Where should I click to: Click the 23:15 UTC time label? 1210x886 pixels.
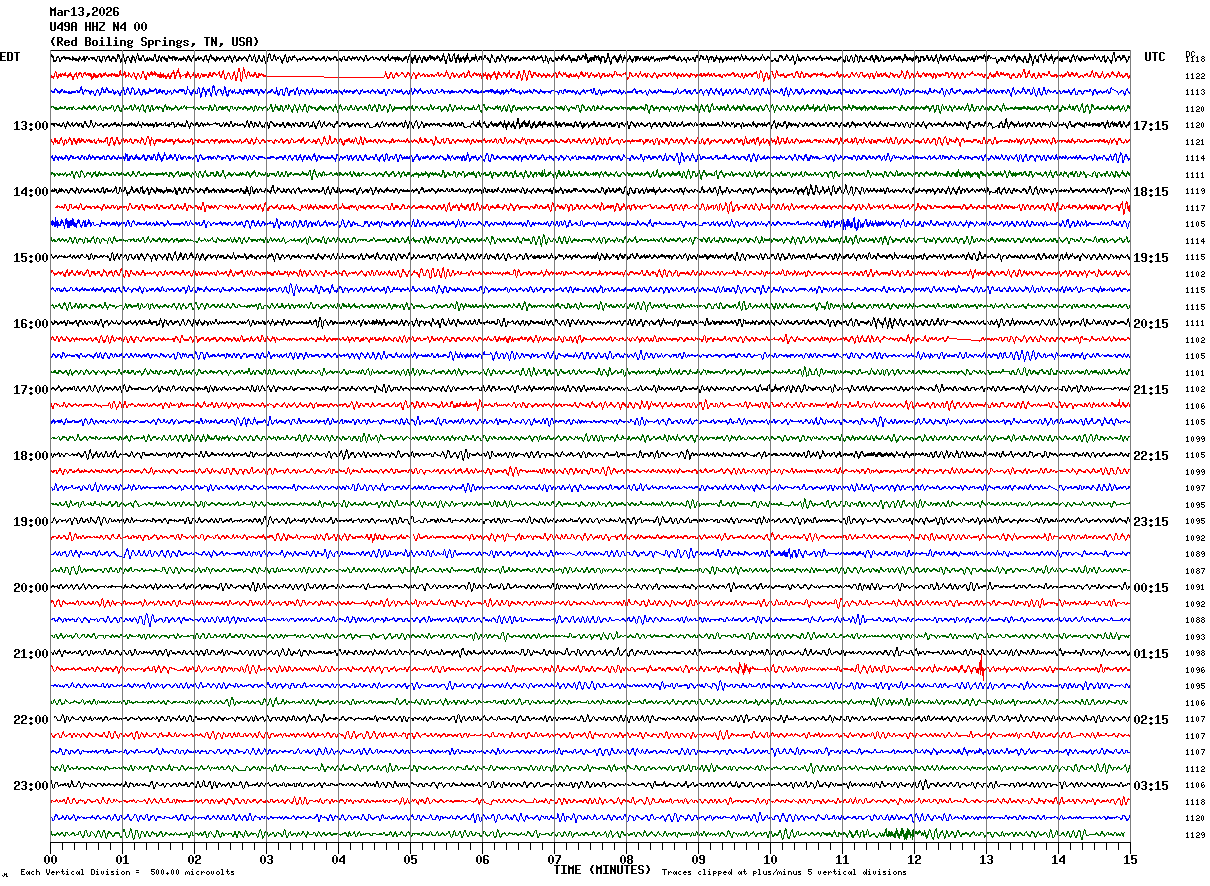click(1151, 522)
